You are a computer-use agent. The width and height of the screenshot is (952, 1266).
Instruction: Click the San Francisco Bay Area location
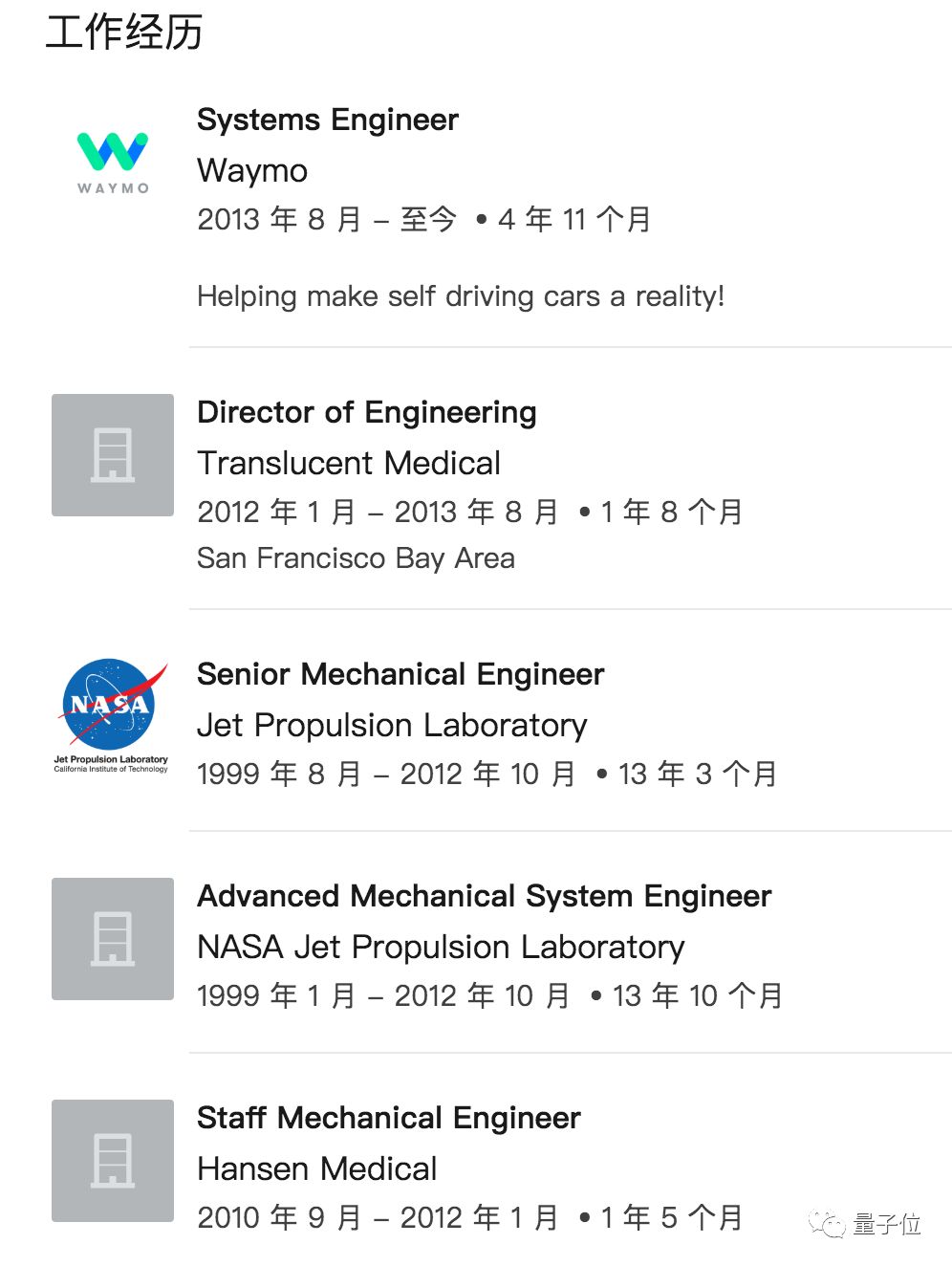click(x=356, y=558)
